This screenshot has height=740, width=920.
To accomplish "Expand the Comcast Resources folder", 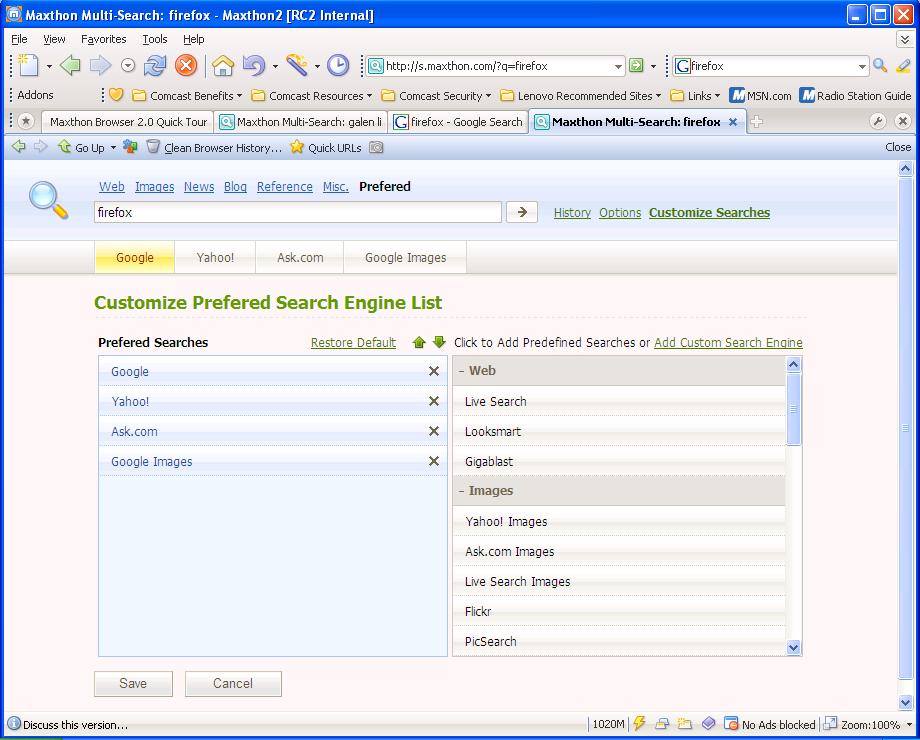I will coord(312,95).
